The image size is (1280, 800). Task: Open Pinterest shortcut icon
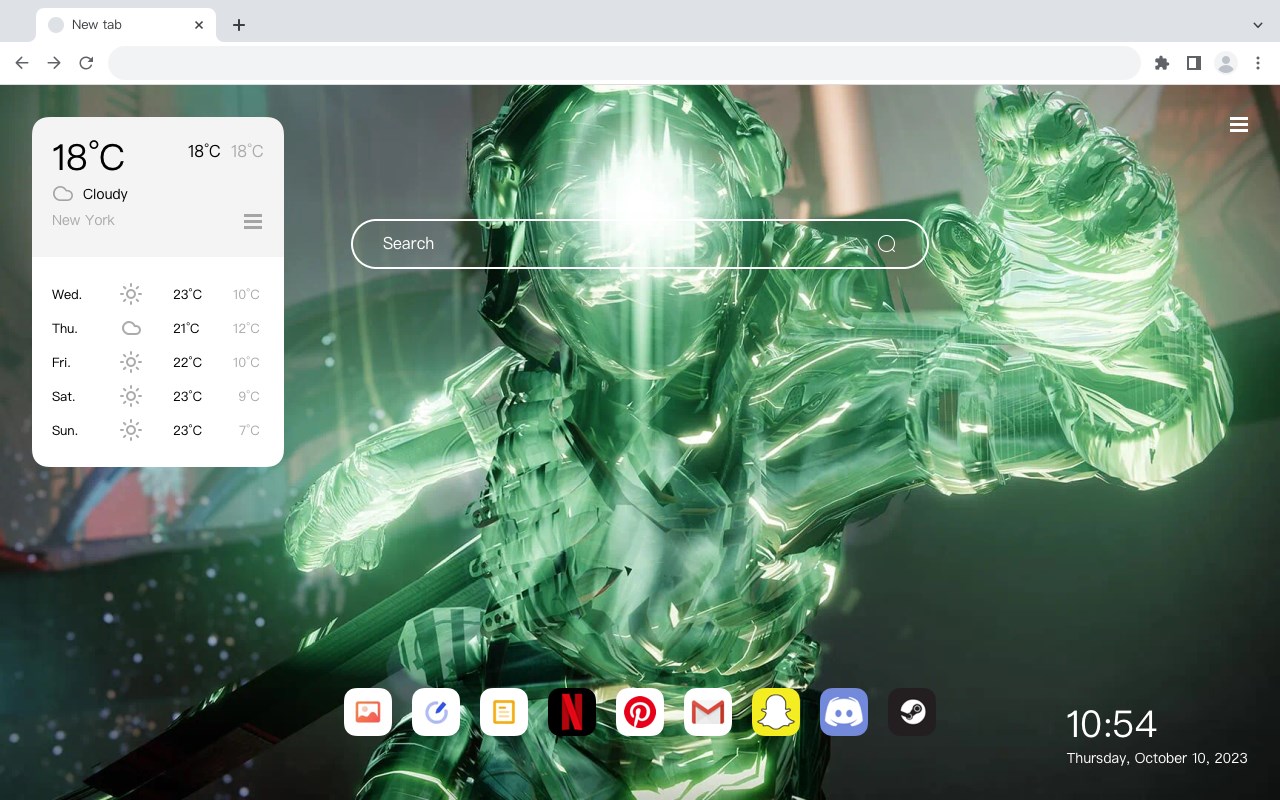[x=640, y=712]
